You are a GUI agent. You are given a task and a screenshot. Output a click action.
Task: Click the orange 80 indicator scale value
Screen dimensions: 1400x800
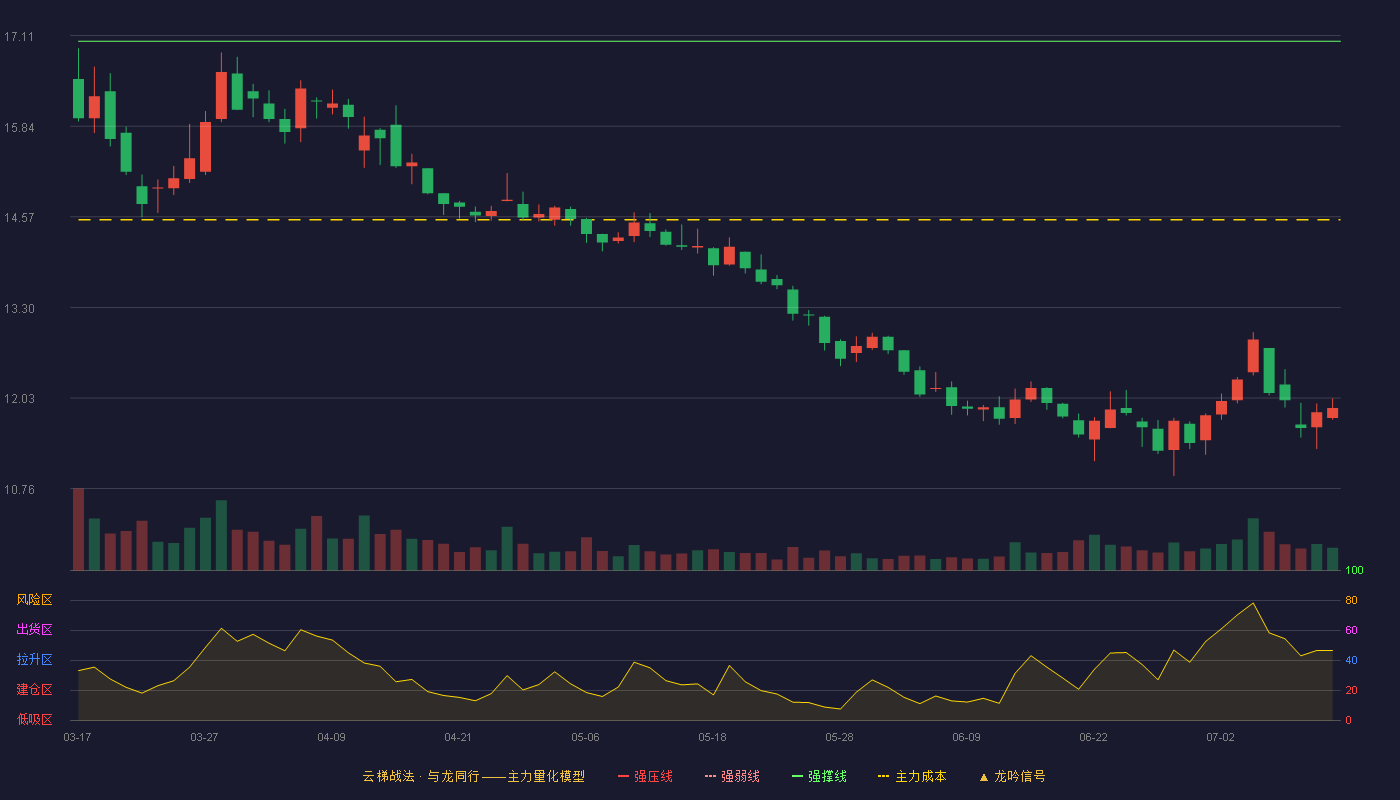[x=1351, y=600]
